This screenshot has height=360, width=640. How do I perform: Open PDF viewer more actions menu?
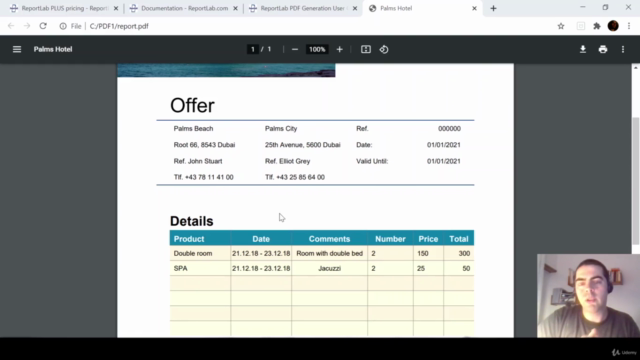coord(623,49)
